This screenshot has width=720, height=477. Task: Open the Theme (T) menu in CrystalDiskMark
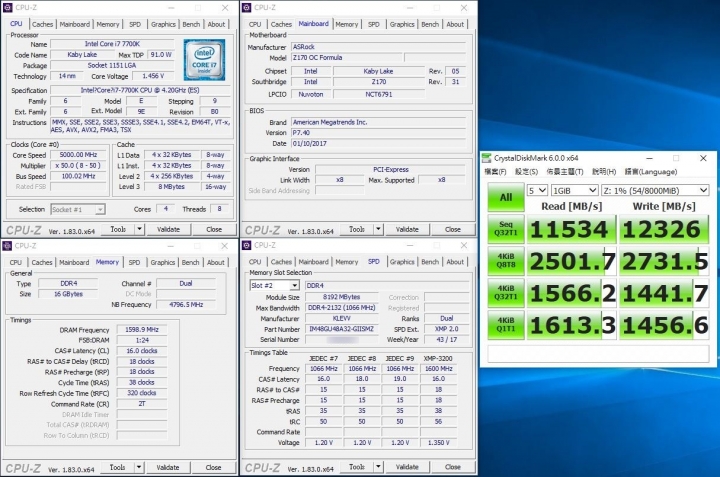pyautogui.click(x=565, y=172)
